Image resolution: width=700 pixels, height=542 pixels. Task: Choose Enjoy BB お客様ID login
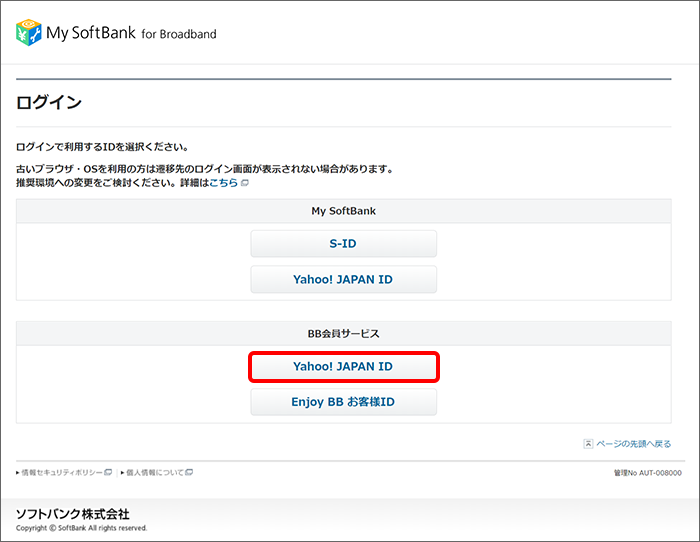(x=343, y=402)
